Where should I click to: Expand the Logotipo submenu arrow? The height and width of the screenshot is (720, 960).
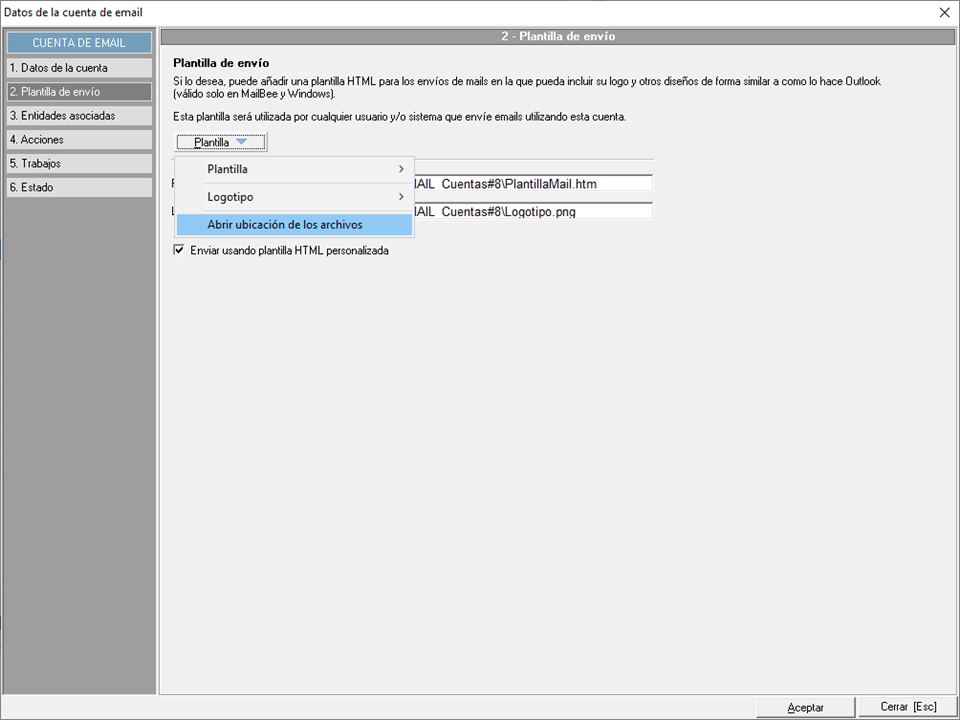(x=401, y=197)
